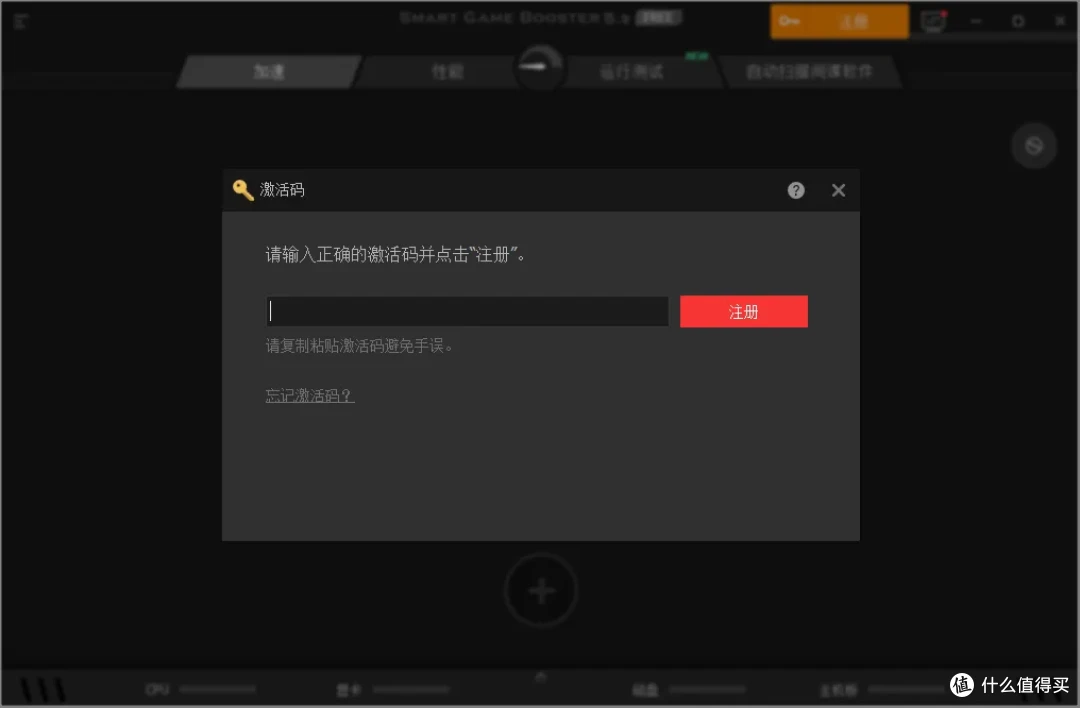Click the round gauge dial icon between tabs
This screenshot has height=708, width=1080.
541,67
